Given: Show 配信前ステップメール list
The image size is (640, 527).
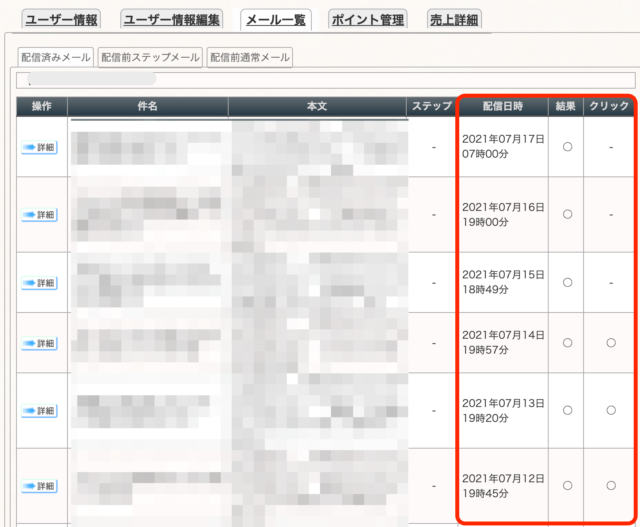Looking at the screenshot, I should [x=150, y=57].
